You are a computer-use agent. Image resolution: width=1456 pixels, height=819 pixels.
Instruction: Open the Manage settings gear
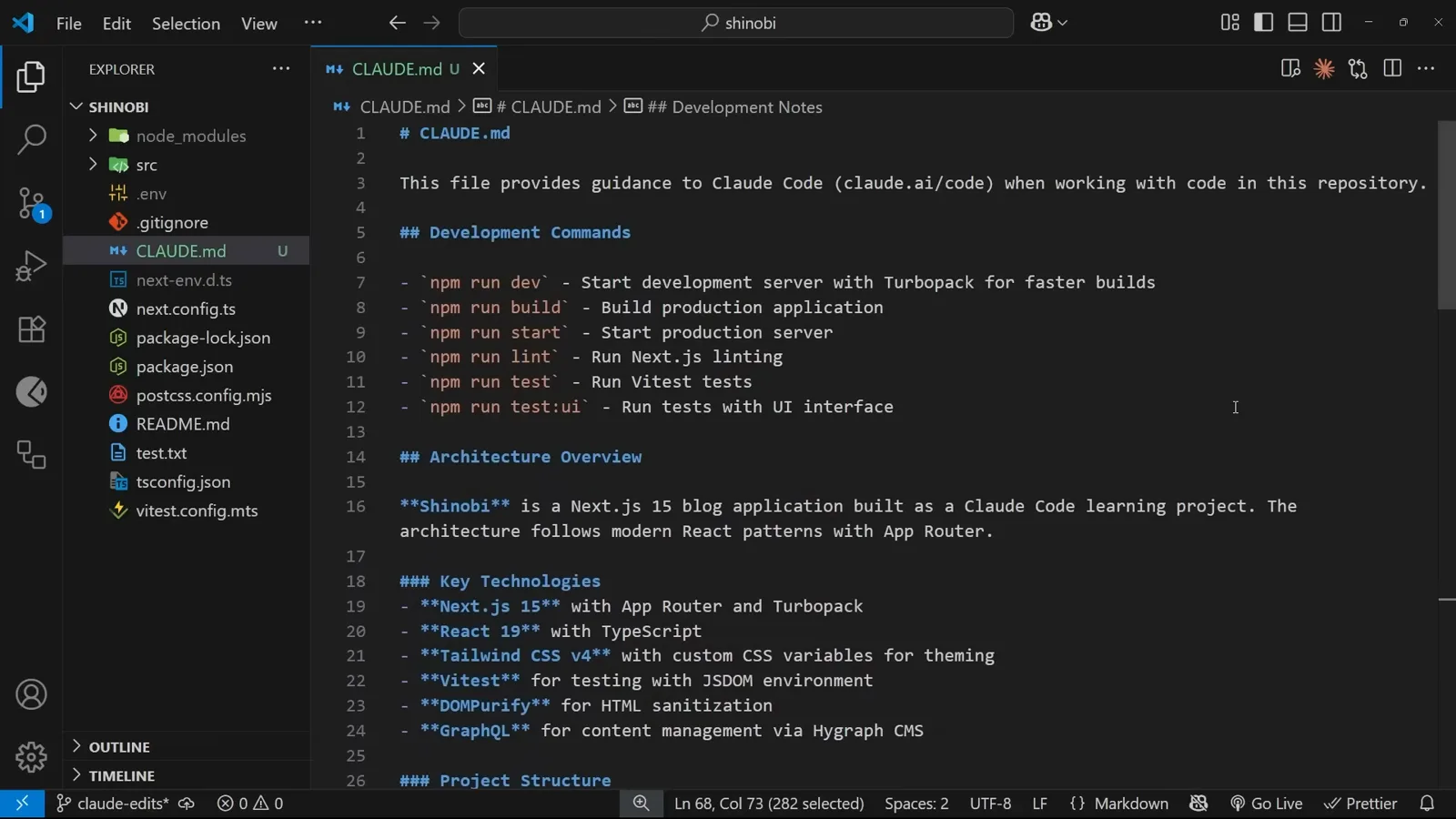[31, 757]
